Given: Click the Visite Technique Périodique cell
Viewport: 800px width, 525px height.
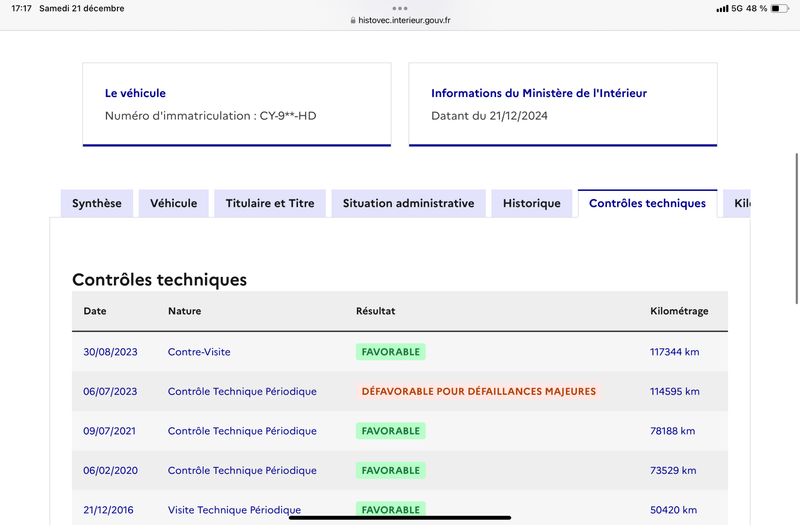Looking at the screenshot, I should [234, 510].
